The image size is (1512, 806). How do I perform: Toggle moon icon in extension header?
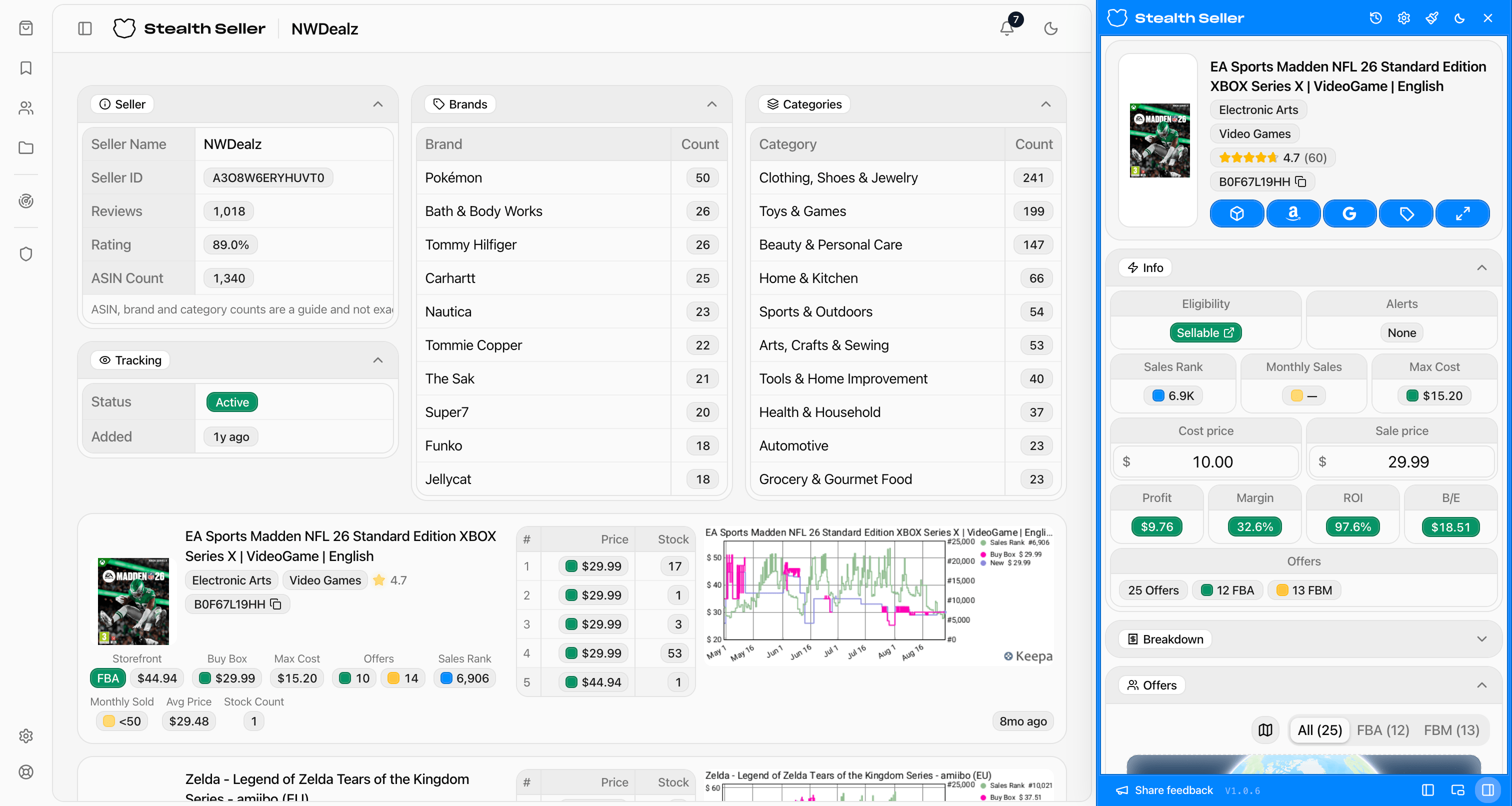point(1460,18)
